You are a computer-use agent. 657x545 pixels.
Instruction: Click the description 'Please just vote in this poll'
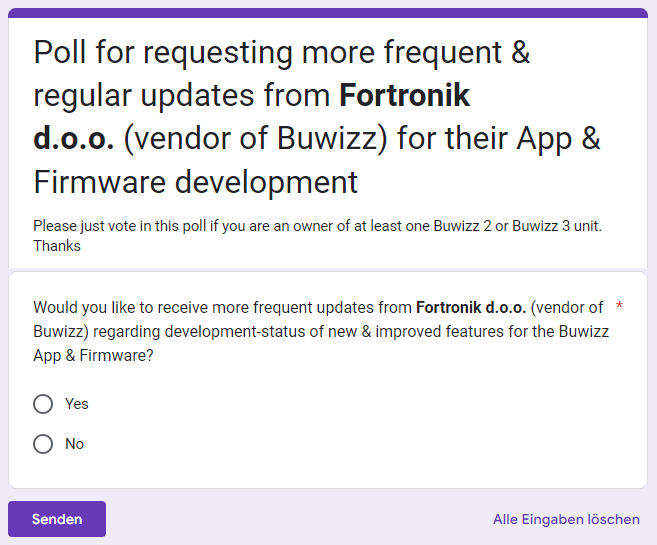point(317,236)
